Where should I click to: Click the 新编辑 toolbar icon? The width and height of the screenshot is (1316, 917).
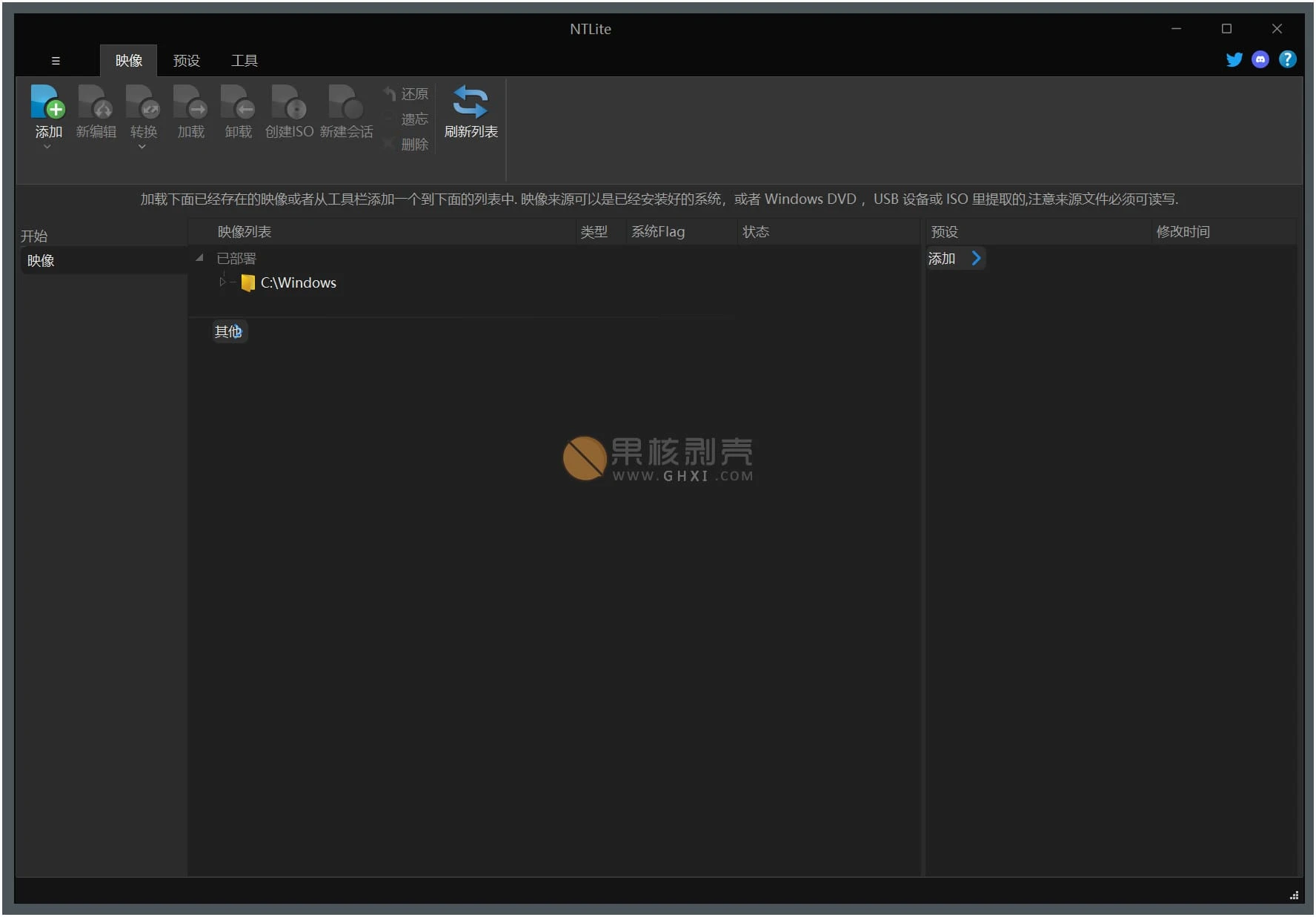[96, 102]
